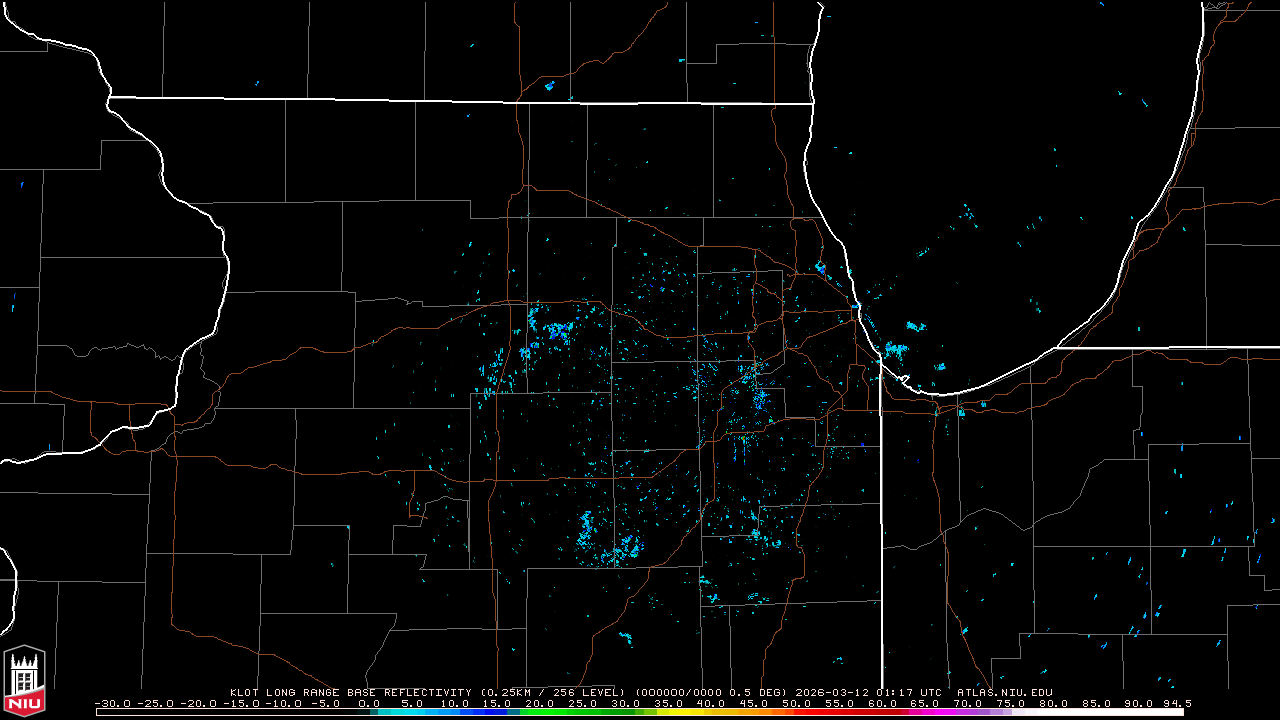Select the KLOT LONG RANGE BASE REFLECTIVITY caption
Image resolution: width=1280 pixels, height=720 pixels.
(351, 692)
